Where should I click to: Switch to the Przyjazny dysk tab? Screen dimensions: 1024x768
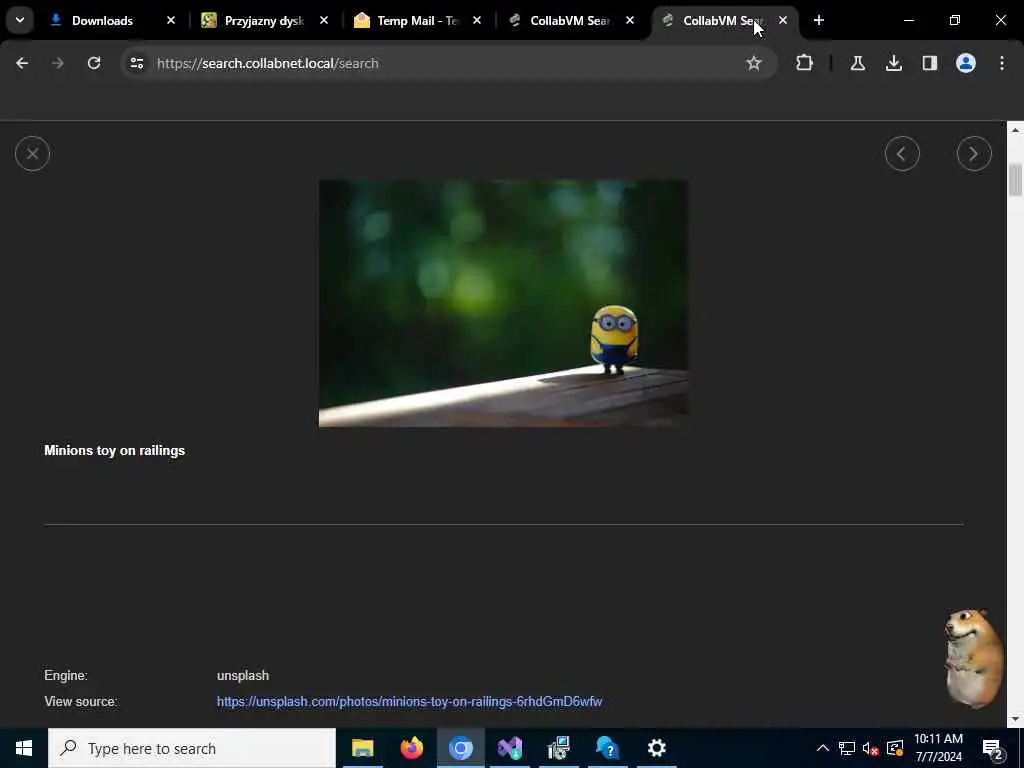(x=264, y=21)
